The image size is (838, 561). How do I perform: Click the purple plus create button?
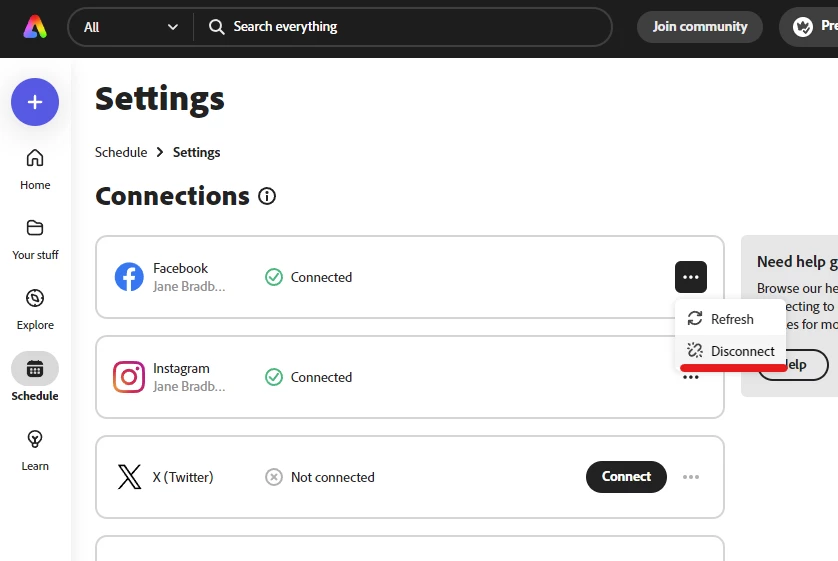coord(35,102)
